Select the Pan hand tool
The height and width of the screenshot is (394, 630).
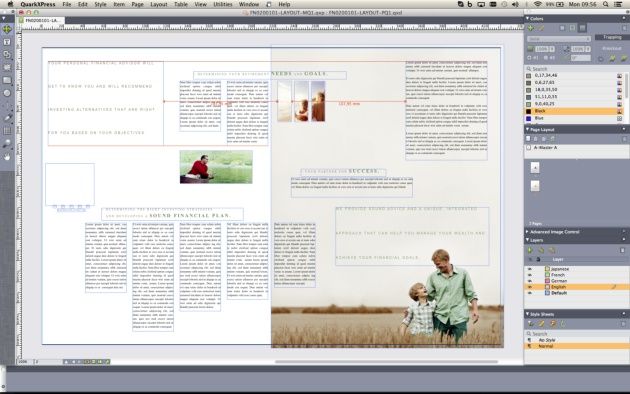coord(7,157)
